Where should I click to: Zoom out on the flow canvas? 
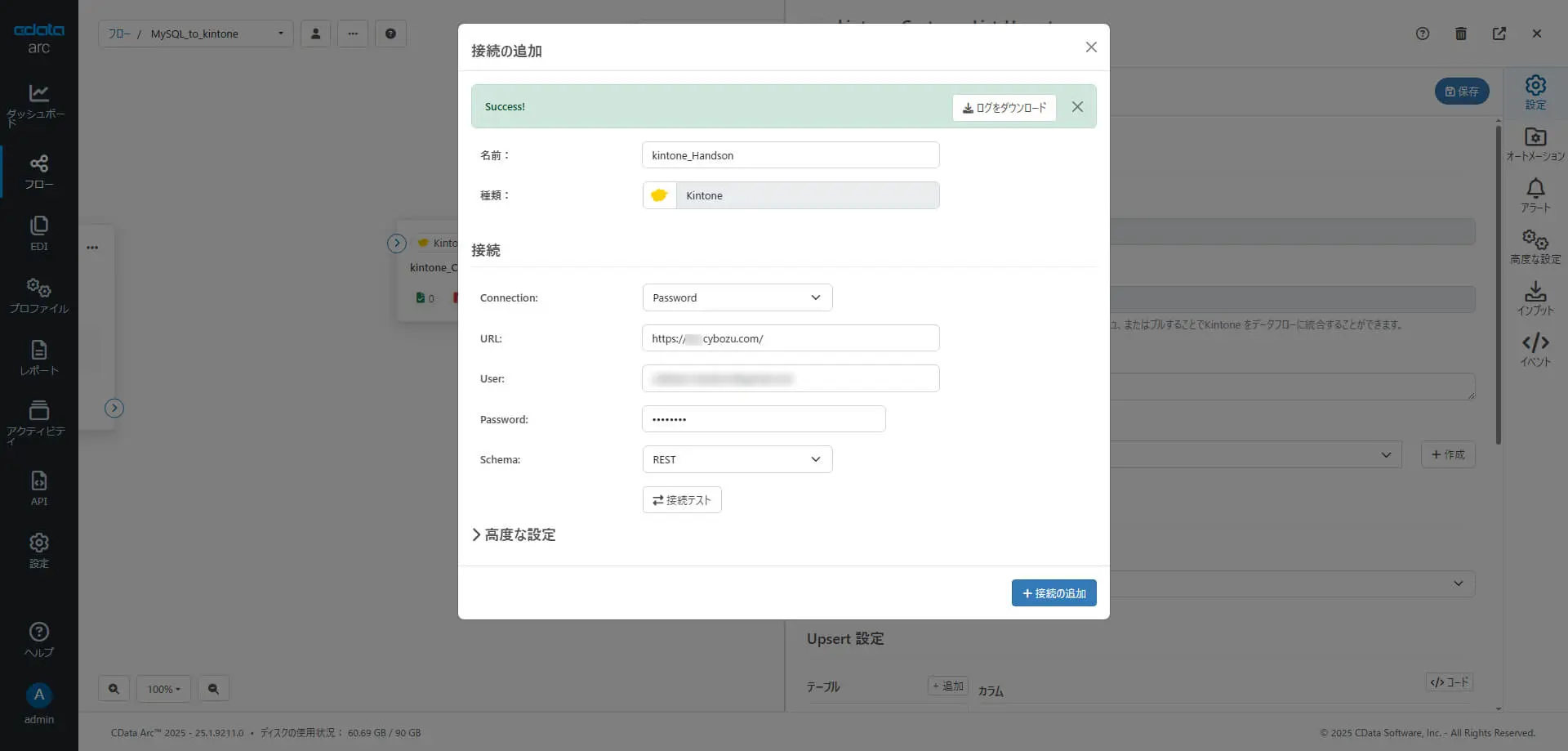pos(213,689)
